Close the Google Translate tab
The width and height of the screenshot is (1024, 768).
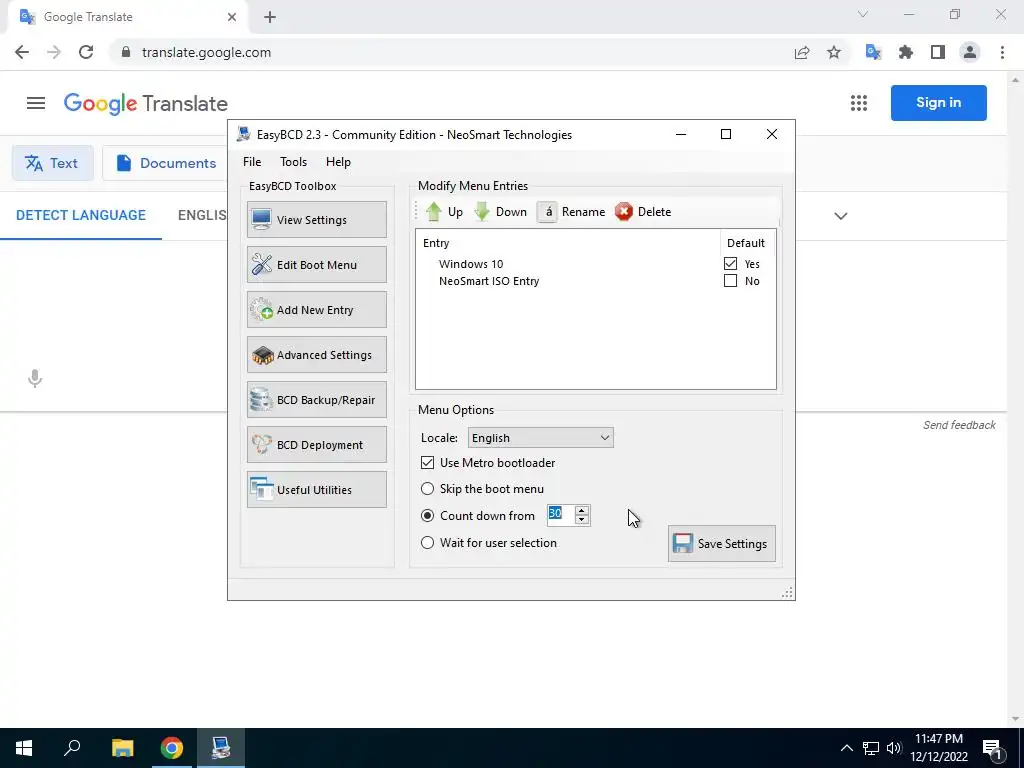click(x=232, y=18)
